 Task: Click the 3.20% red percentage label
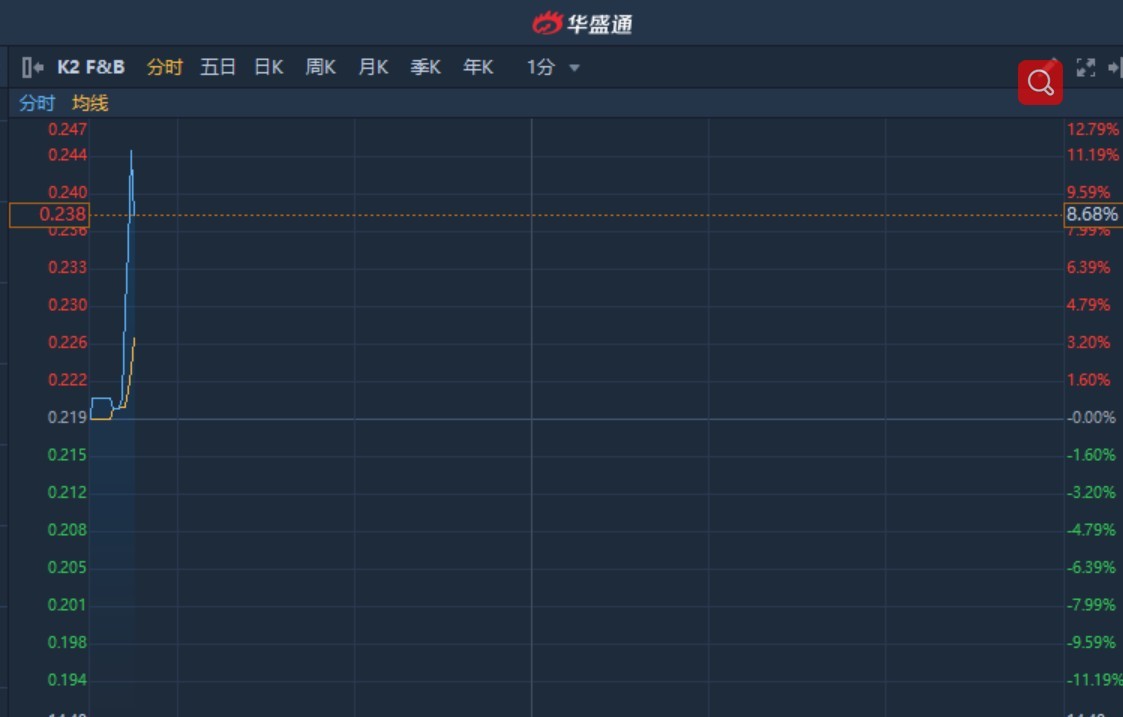point(1089,342)
